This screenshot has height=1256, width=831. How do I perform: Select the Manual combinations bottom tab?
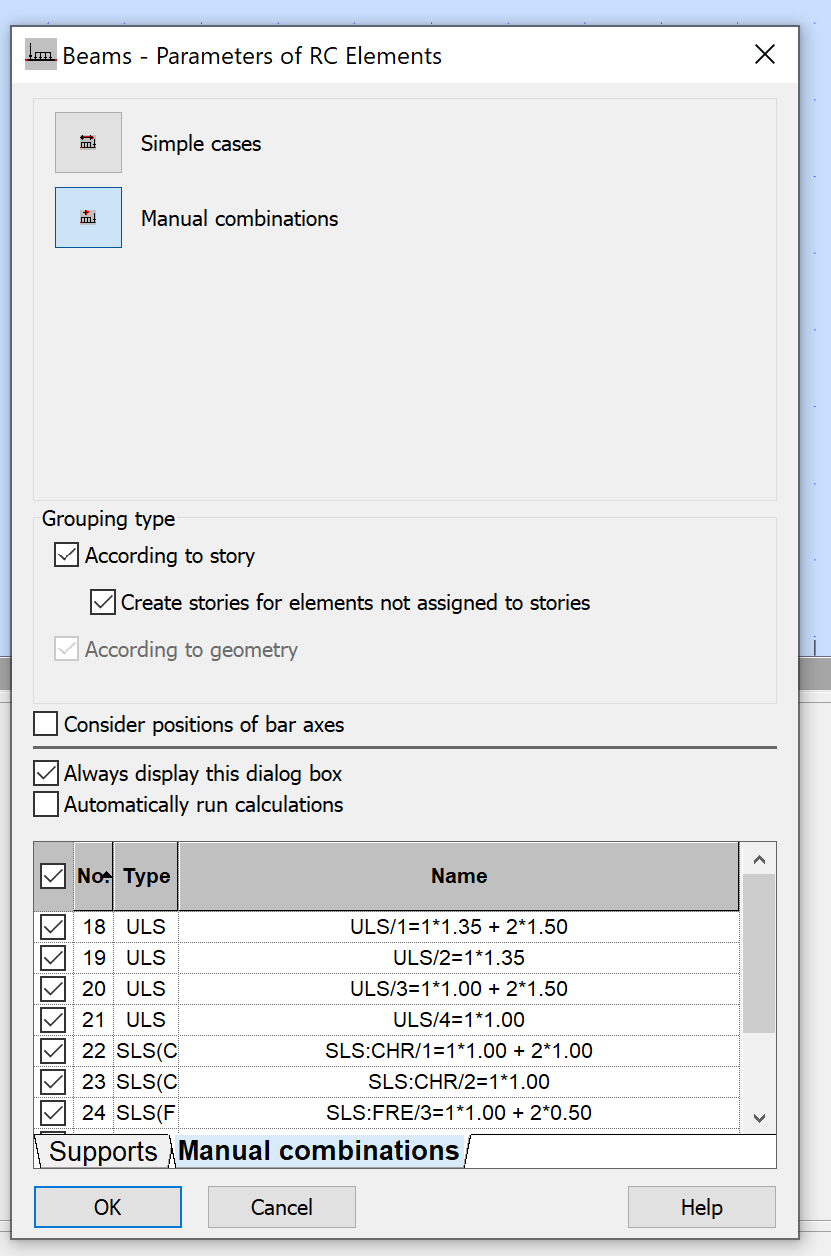(x=318, y=1152)
